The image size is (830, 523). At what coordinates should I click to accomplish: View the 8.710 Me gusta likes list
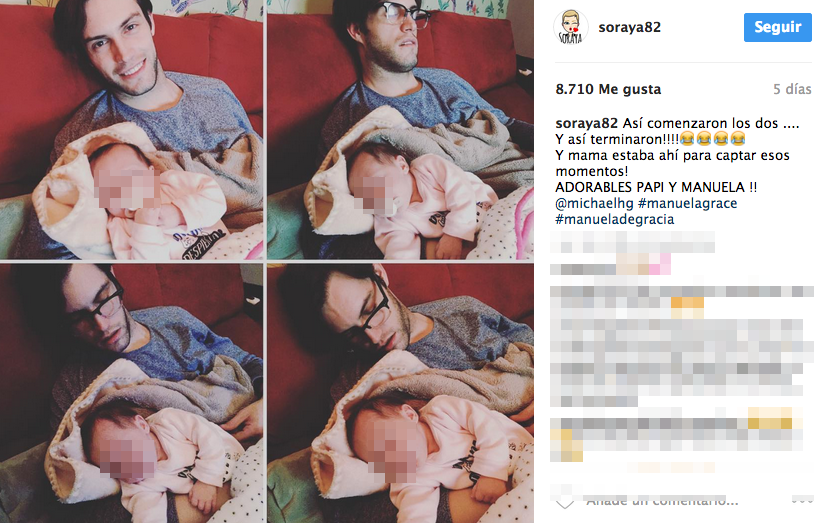(x=608, y=89)
